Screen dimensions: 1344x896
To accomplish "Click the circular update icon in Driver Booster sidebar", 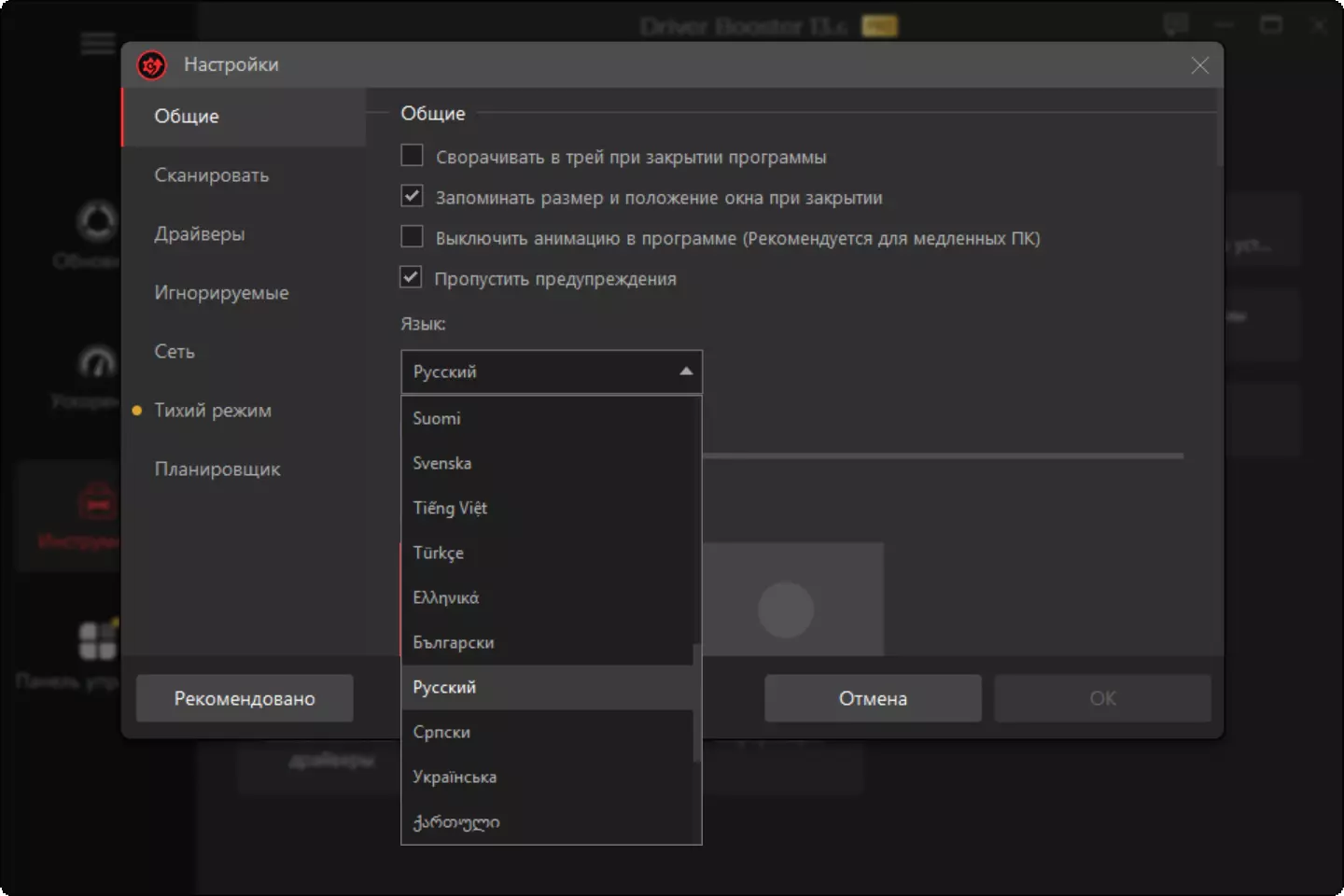I will coord(98,221).
